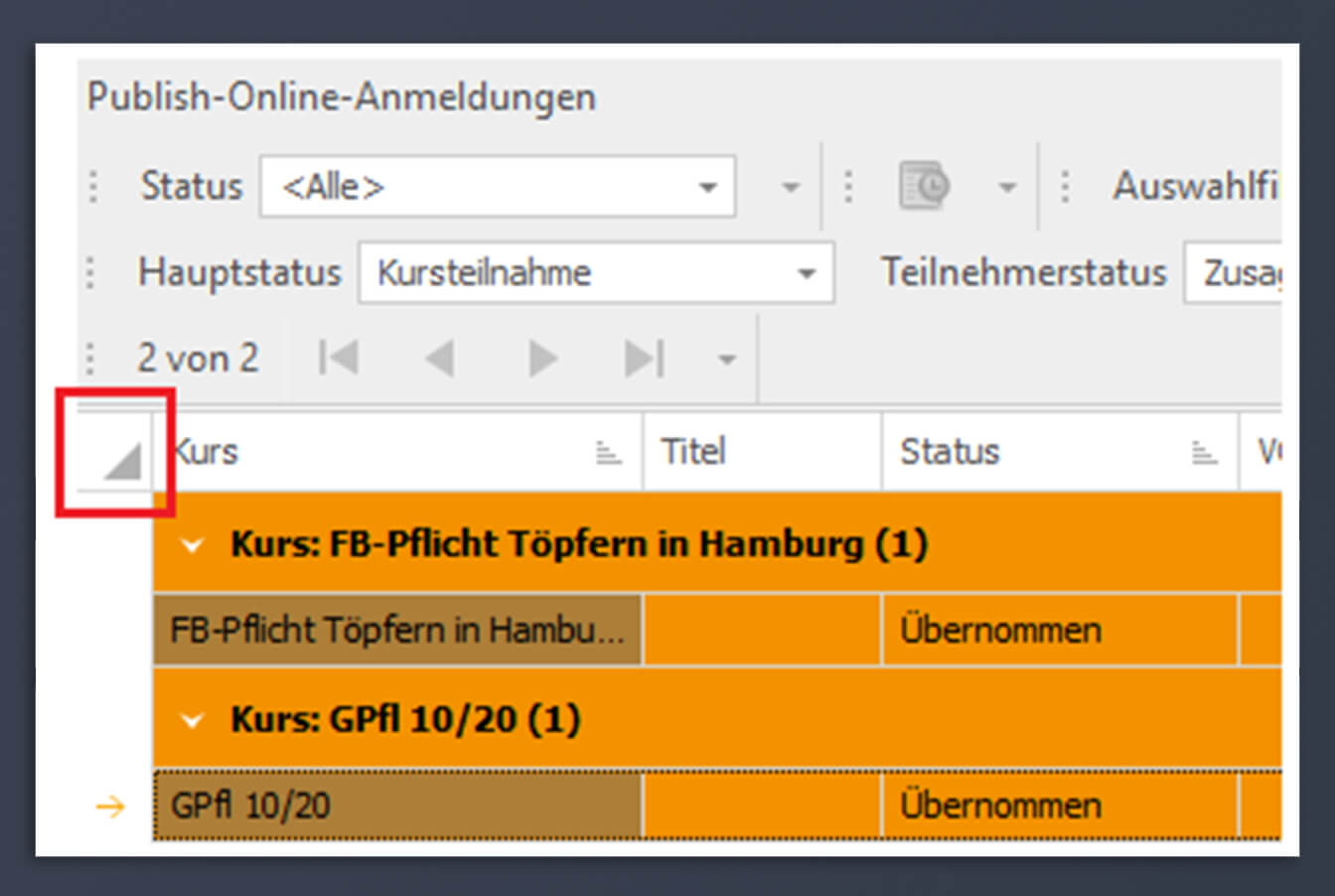Image resolution: width=1335 pixels, height=896 pixels.
Task: Open the Hauptstatus Kursteilnahme dropdown
Action: [596, 272]
